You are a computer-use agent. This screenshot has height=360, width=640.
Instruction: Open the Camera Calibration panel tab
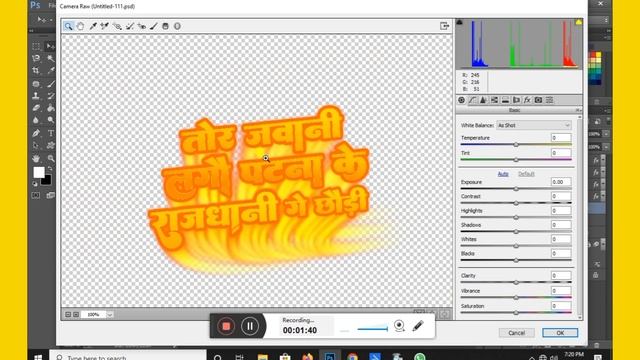538,100
